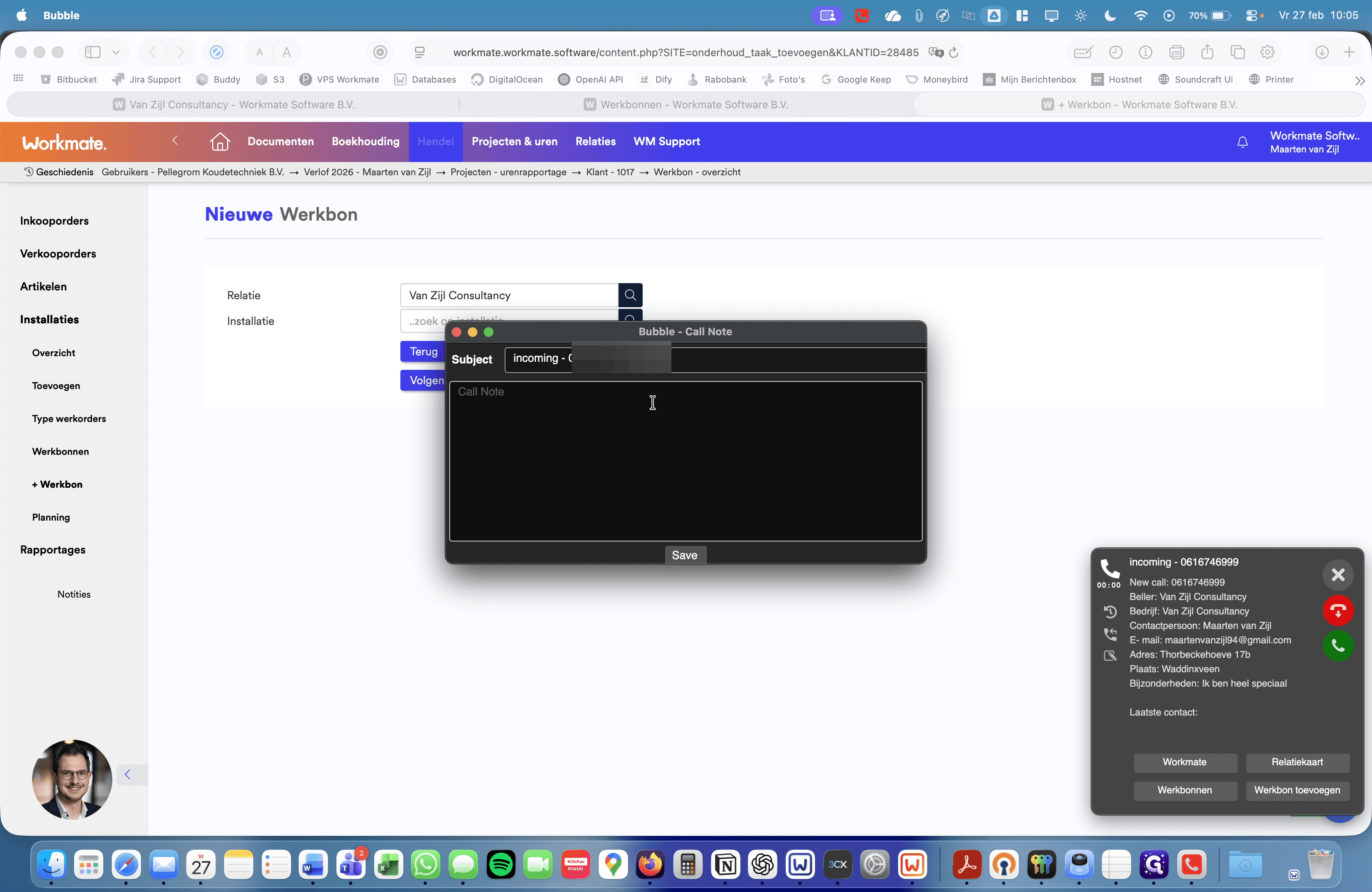Open Type werkorders in sidebar
The width and height of the screenshot is (1372, 892).
(69, 418)
